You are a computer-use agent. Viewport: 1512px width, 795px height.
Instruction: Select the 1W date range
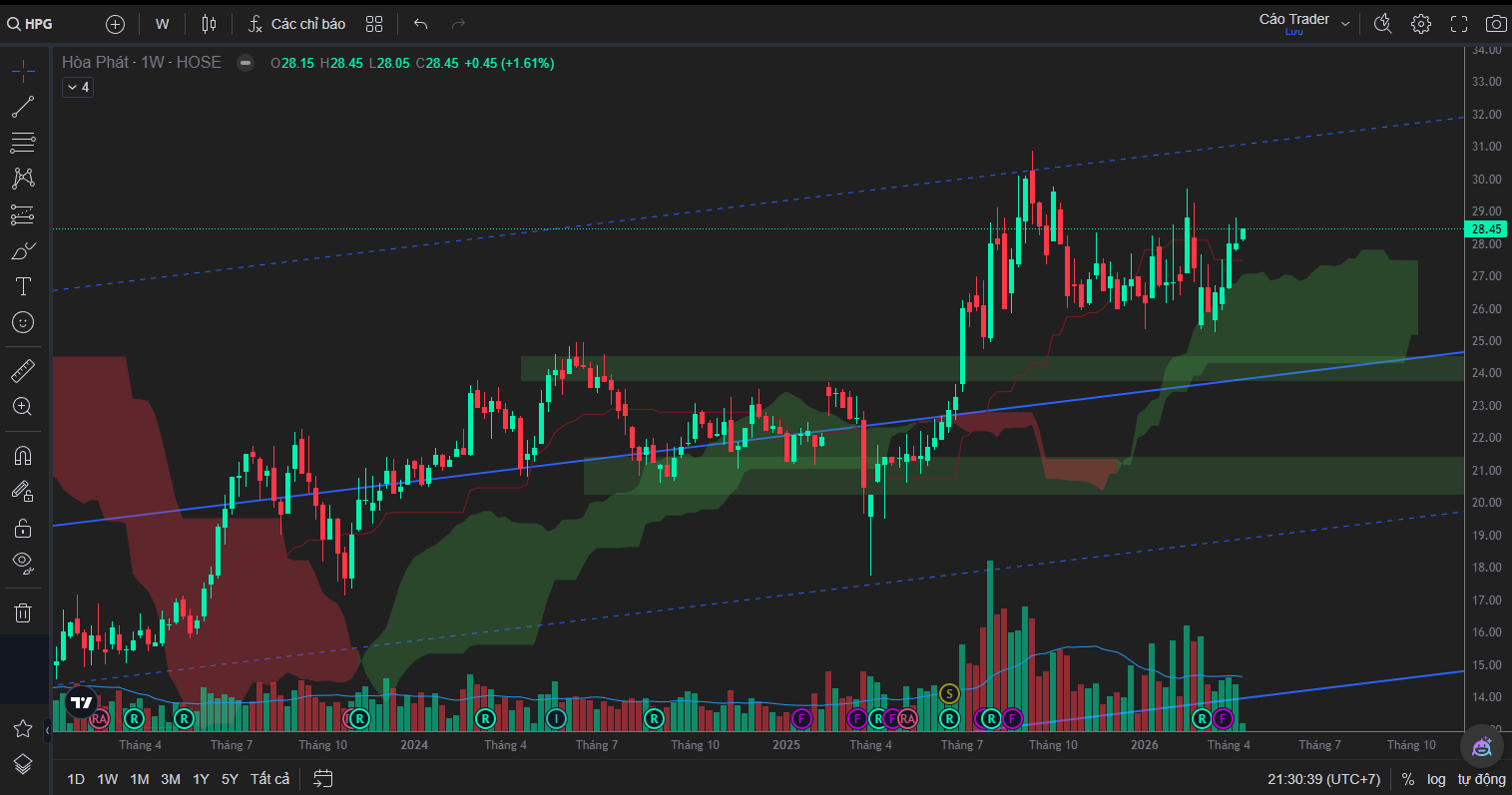click(108, 779)
